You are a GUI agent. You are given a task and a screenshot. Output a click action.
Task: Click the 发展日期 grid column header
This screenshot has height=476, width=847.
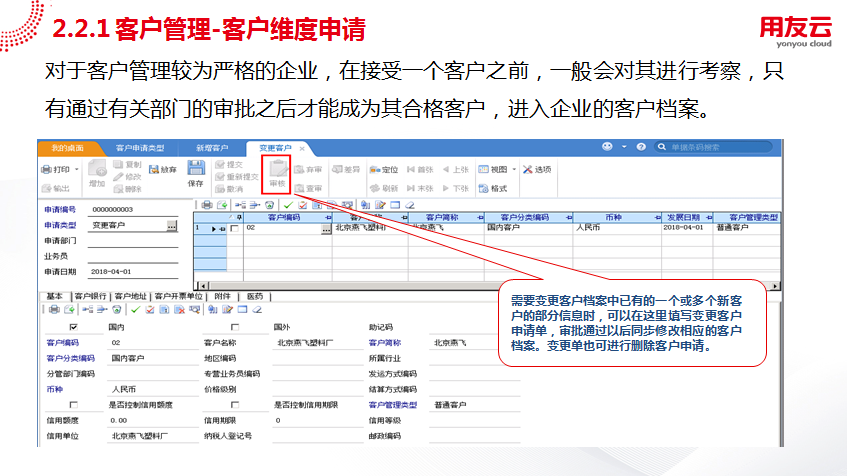click(687, 217)
